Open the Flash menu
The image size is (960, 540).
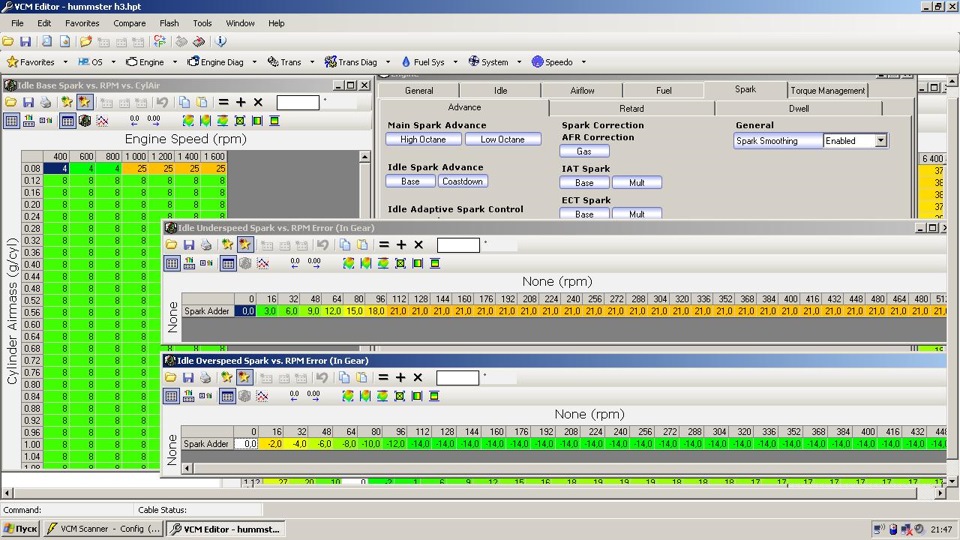click(x=169, y=23)
